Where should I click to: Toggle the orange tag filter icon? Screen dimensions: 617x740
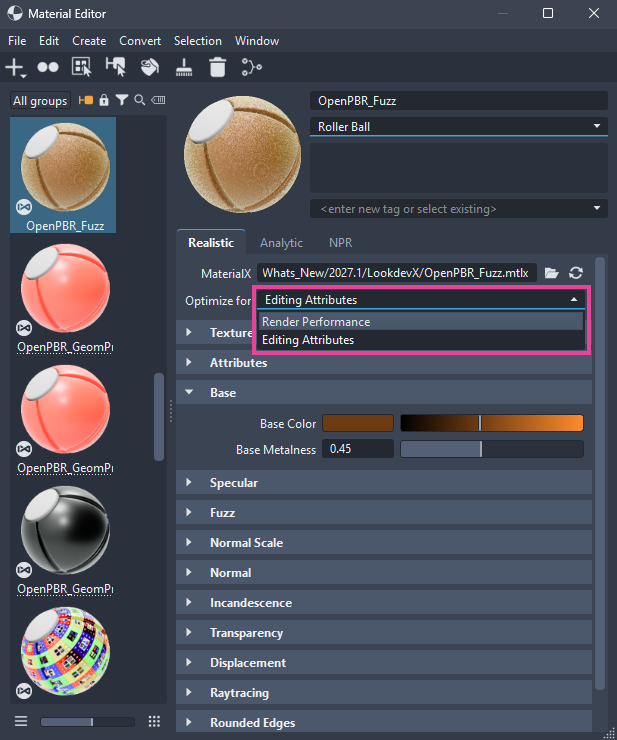coord(85,100)
